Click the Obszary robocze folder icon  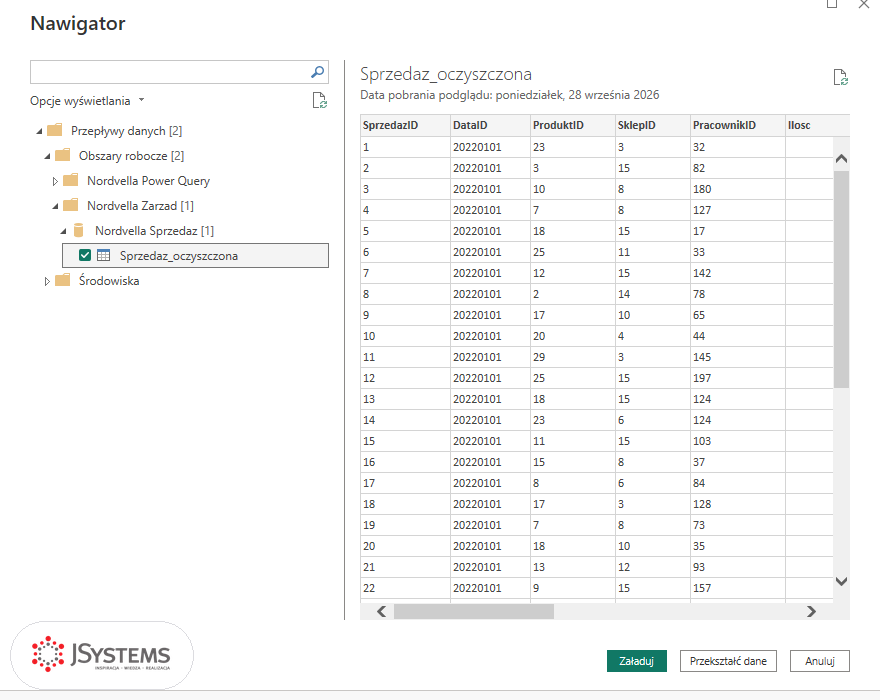tap(63, 155)
